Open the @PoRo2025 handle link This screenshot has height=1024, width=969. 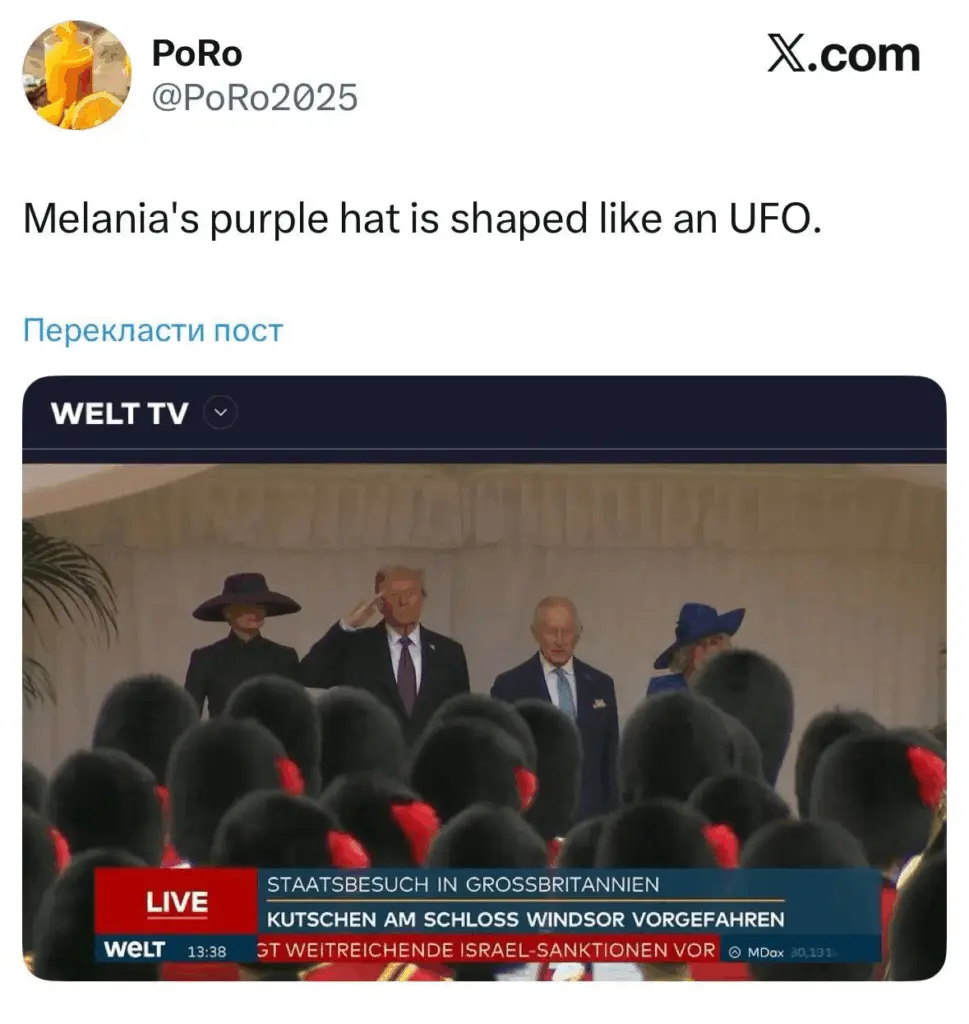tap(255, 98)
